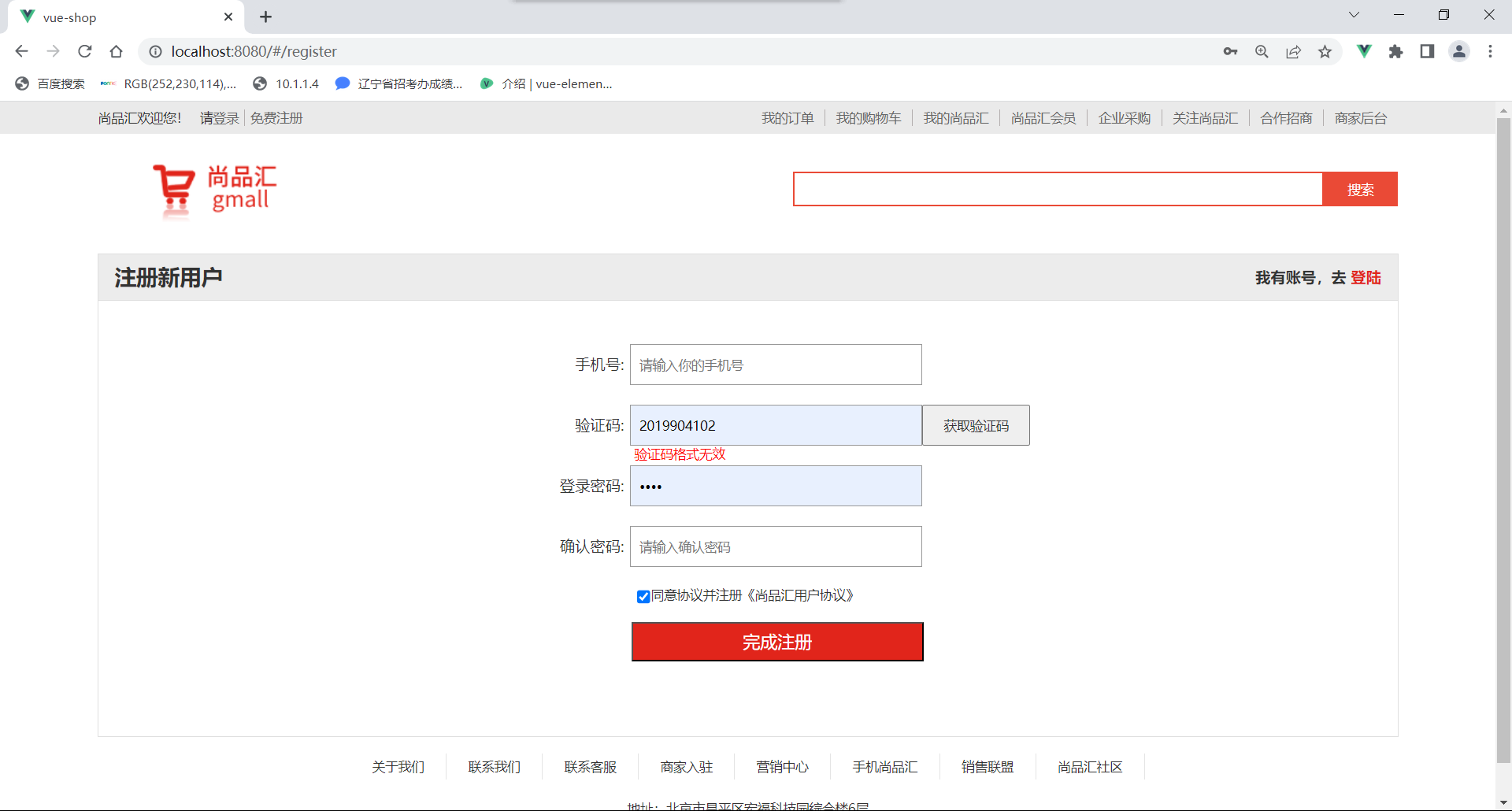Focus the 确认密码 input field
Screen dimensions: 1512x811
(776, 546)
